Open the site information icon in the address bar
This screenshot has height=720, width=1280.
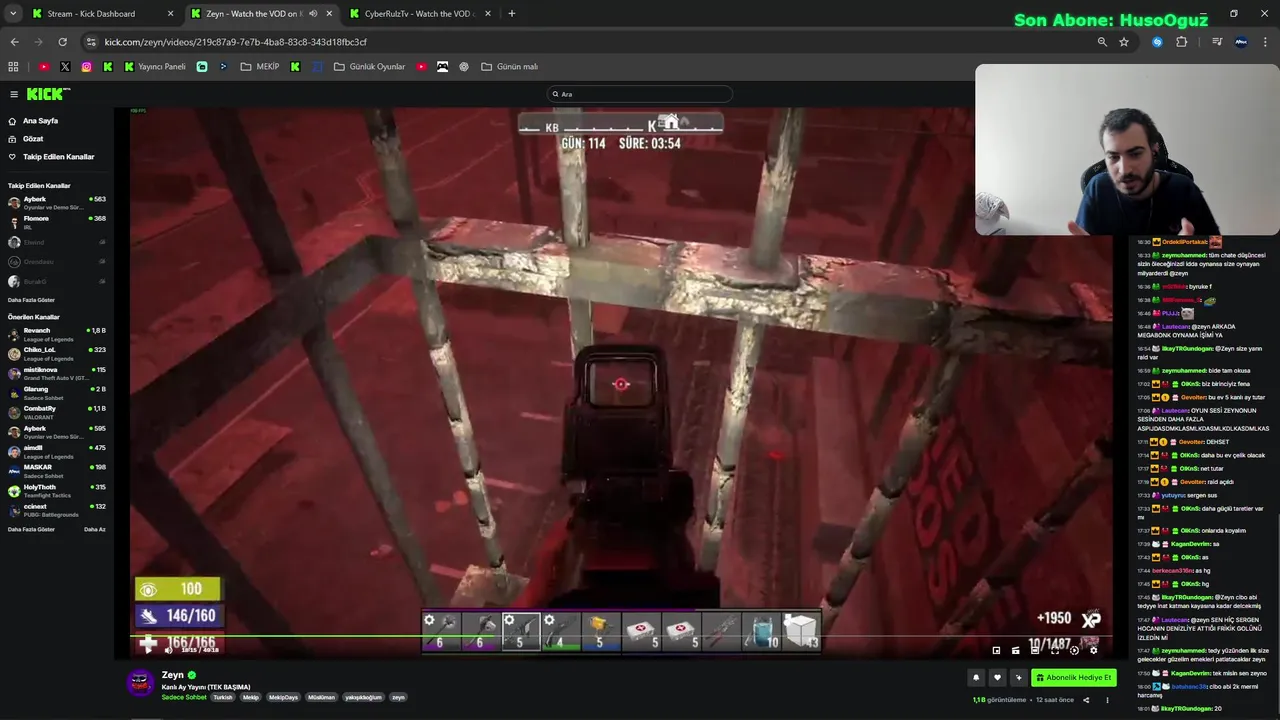(92, 42)
